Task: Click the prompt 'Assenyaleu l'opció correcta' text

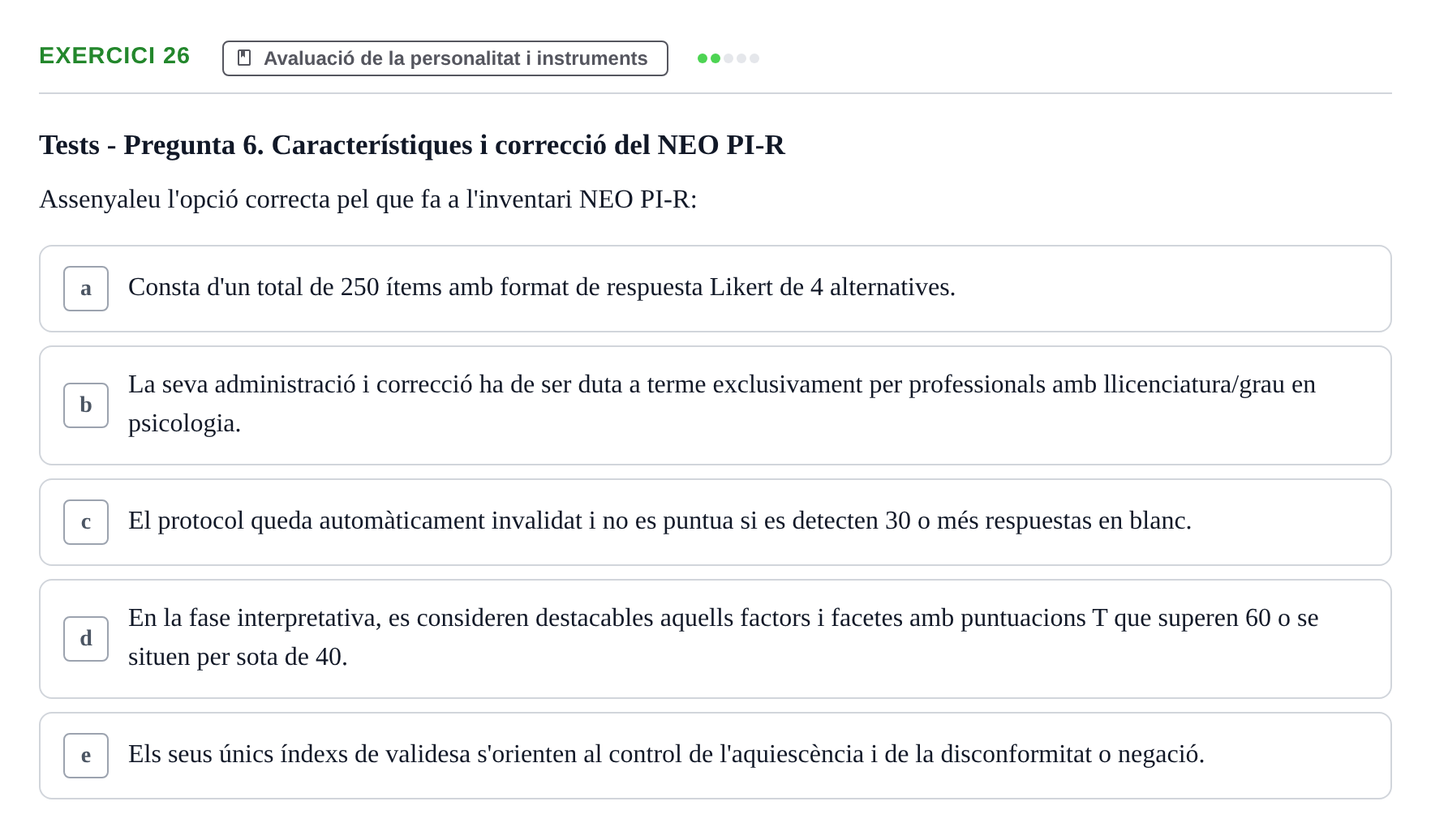Action: tap(368, 199)
